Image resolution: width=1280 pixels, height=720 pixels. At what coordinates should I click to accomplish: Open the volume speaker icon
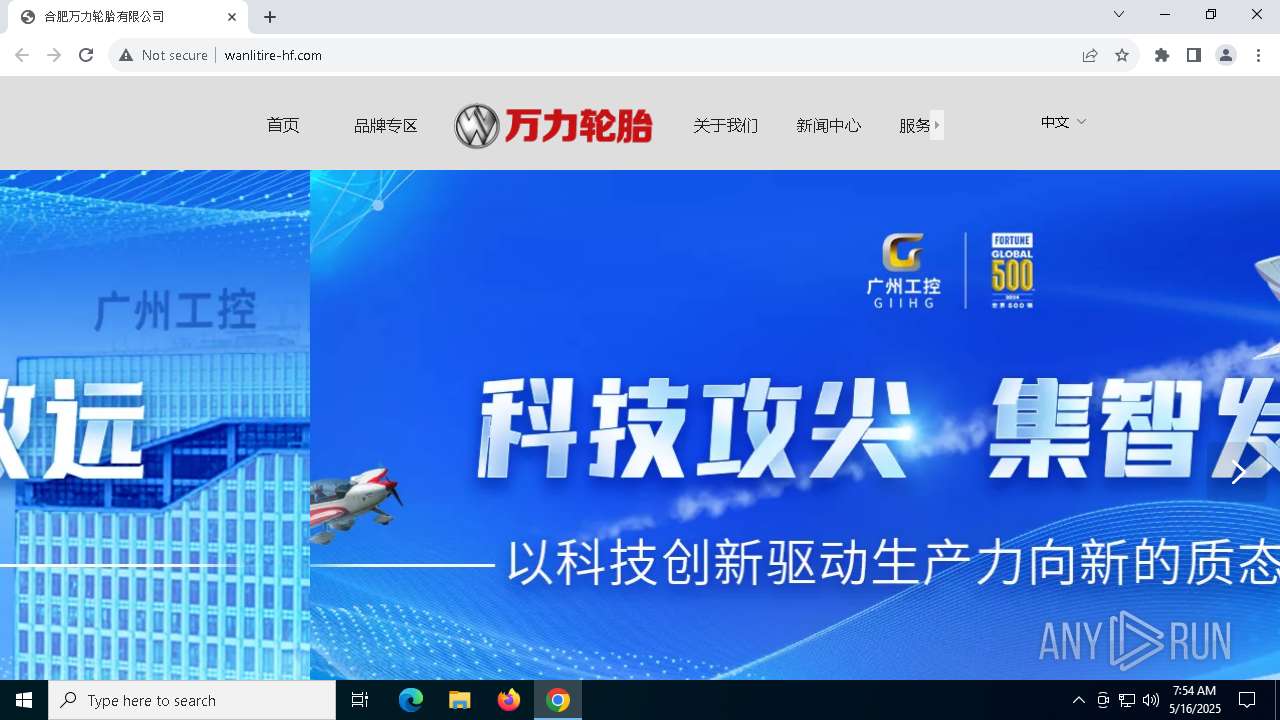tap(1151, 700)
